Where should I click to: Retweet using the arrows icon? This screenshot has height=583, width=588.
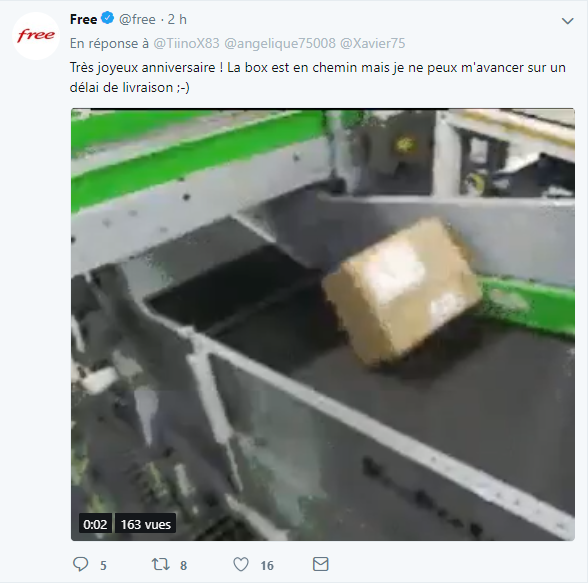[x=160, y=564]
